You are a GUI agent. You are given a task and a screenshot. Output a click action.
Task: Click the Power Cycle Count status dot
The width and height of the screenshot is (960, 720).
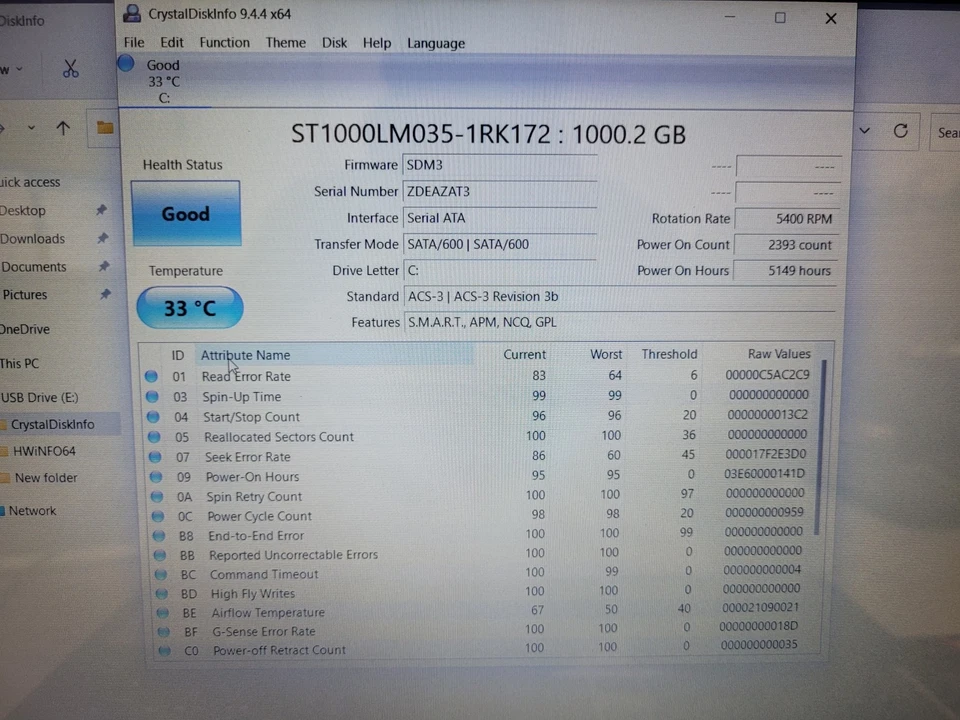coord(157,516)
